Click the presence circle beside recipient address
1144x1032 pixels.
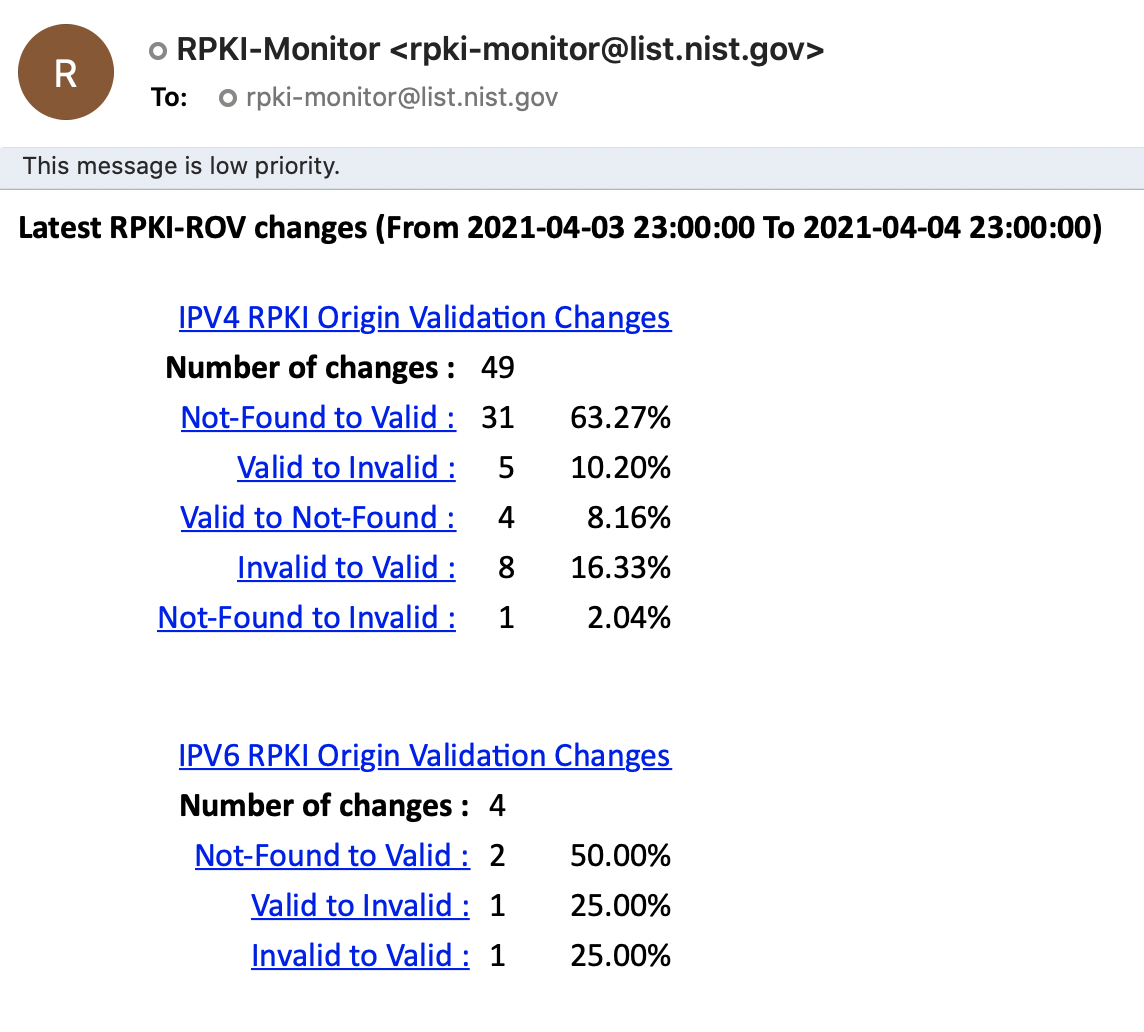pyautogui.click(x=227, y=97)
